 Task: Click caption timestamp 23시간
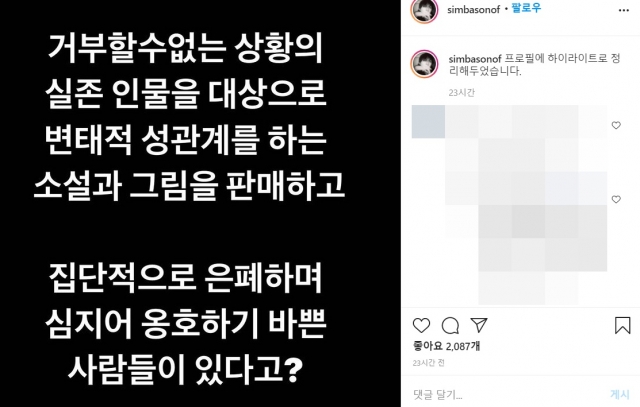[x=462, y=93]
